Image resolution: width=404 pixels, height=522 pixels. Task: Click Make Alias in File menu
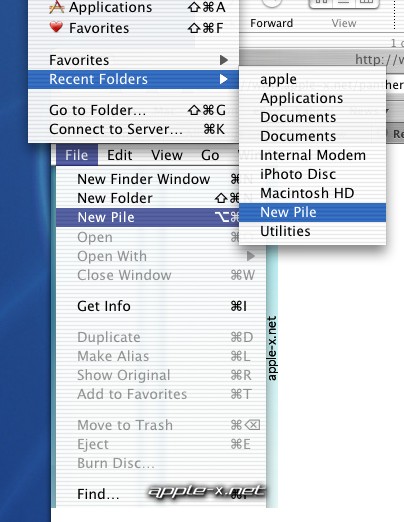(x=161, y=356)
